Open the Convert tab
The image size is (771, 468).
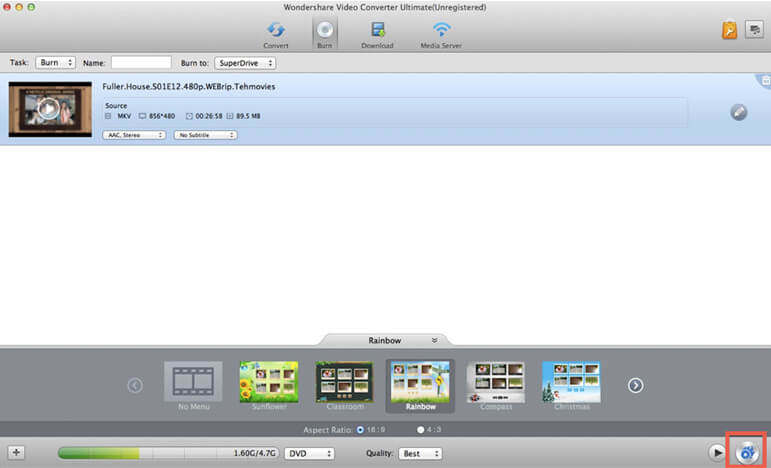pyautogui.click(x=276, y=34)
